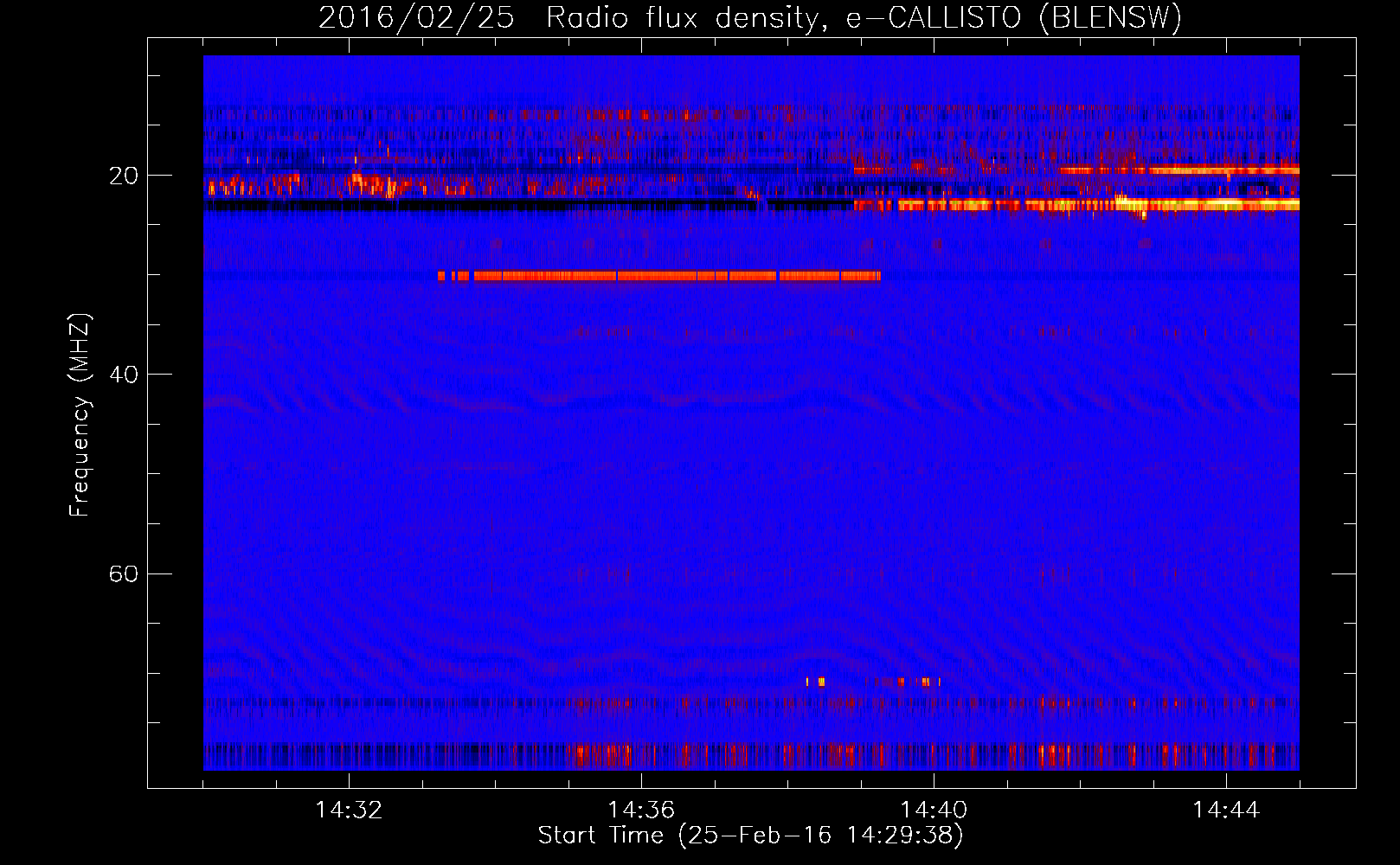Click the 14:40 time tick label

pyautogui.click(x=934, y=811)
